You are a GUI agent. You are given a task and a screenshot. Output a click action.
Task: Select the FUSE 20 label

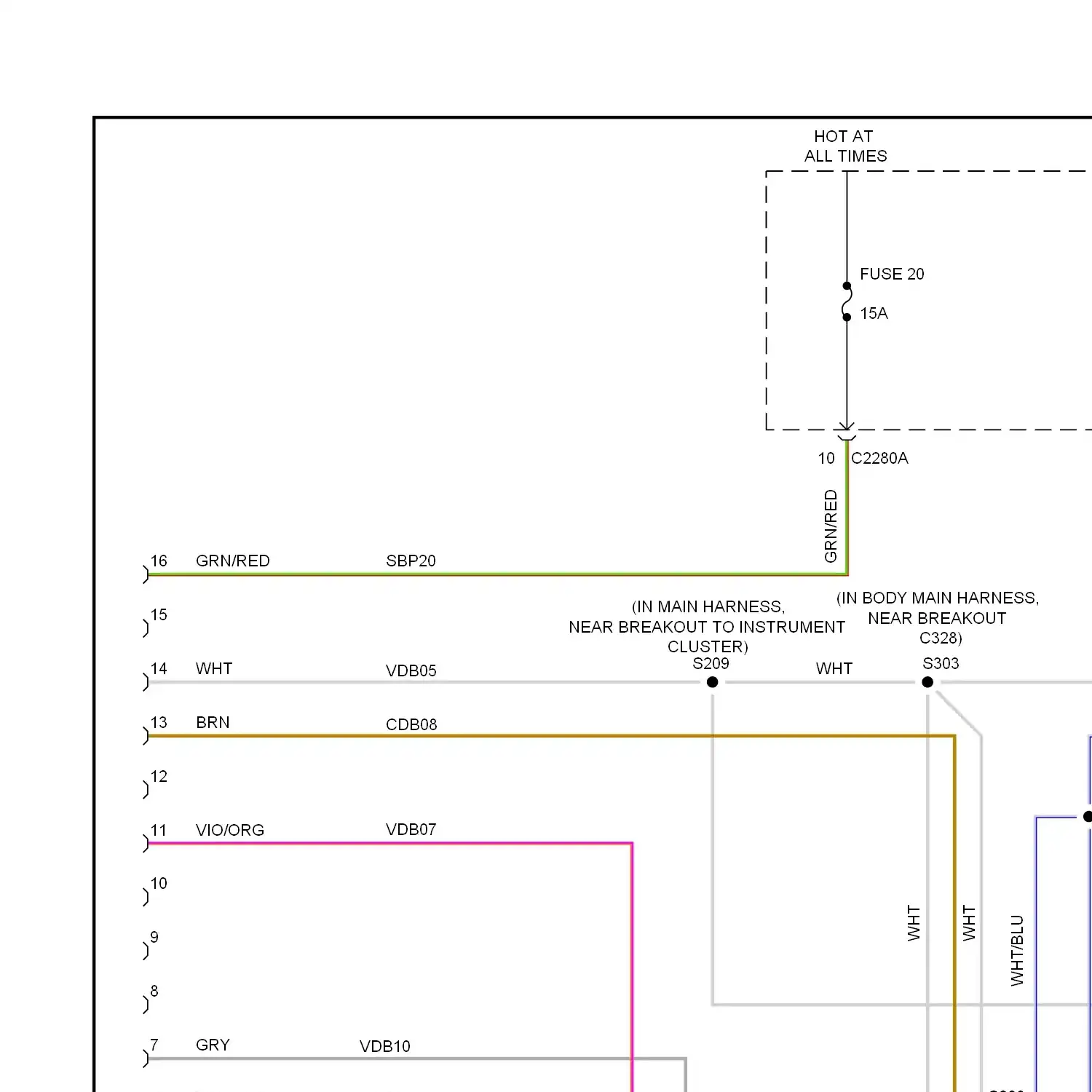click(x=892, y=274)
